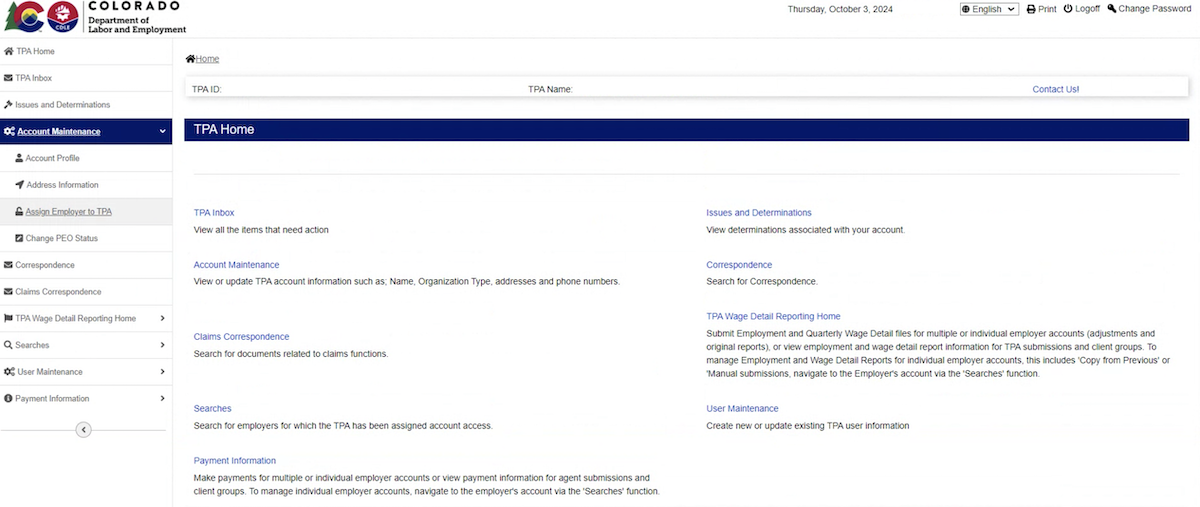Click the Change Password key icon
Viewport: 1200px width, 507px height.
1112,9
